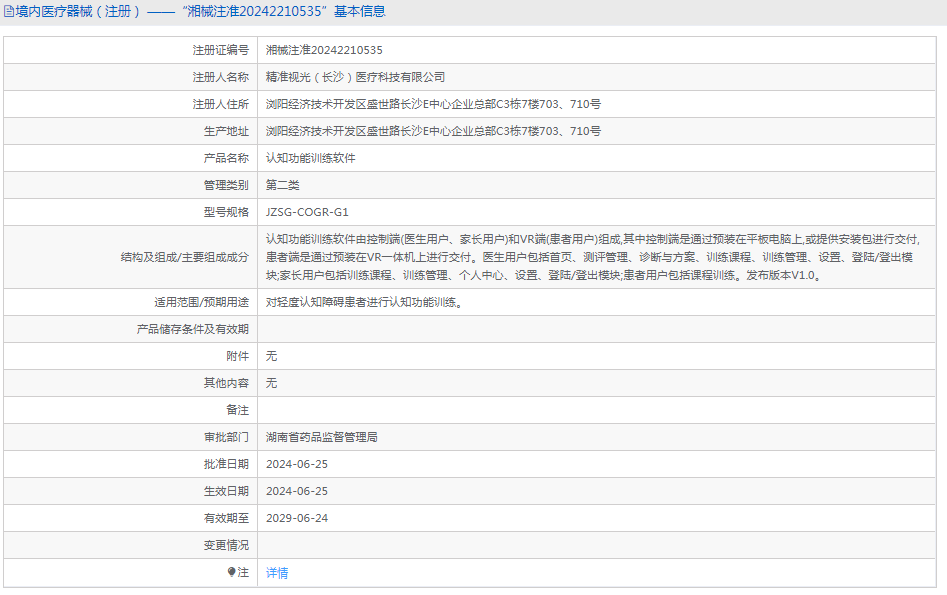The image size is (947, 595).
Task: Select the 生产地址 address value
Action: [x=433, y=131]
